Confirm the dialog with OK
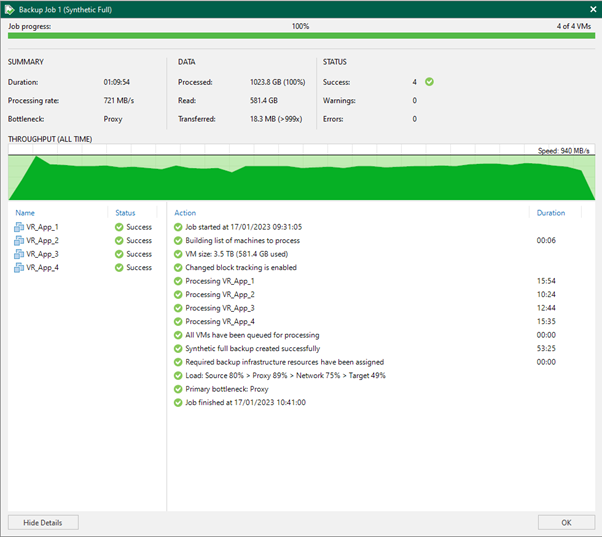602x537 pixels. coord(566,522)
